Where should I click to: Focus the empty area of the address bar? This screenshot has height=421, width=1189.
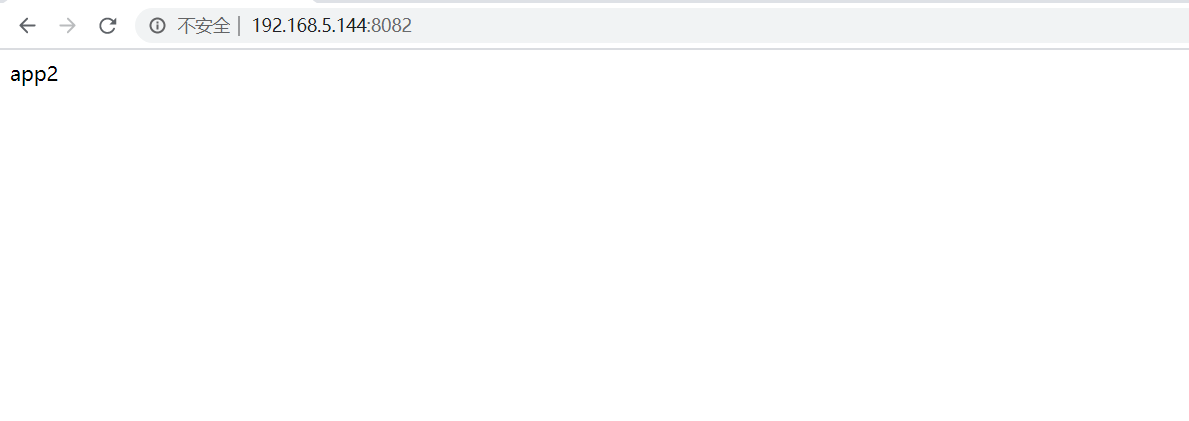point(796,26)
